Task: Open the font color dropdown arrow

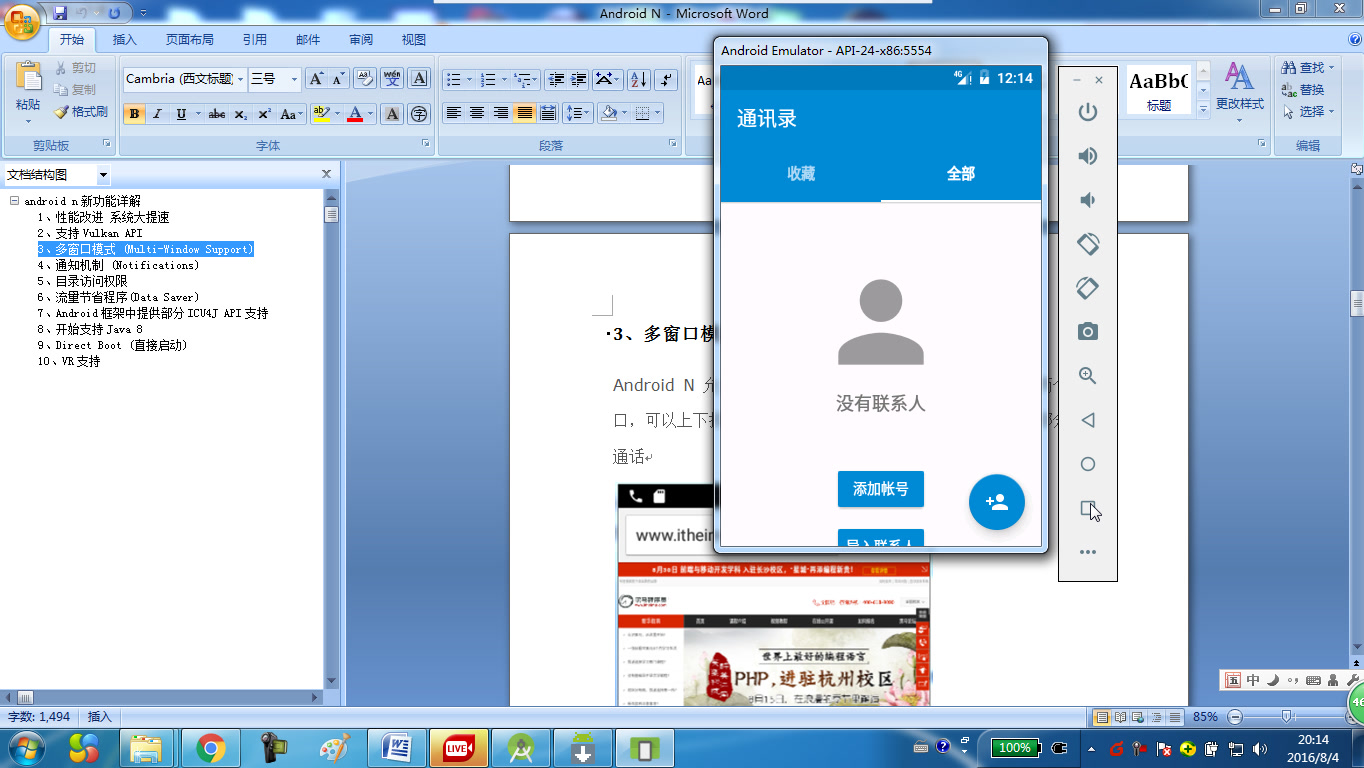Action: (x=371, y=114)
